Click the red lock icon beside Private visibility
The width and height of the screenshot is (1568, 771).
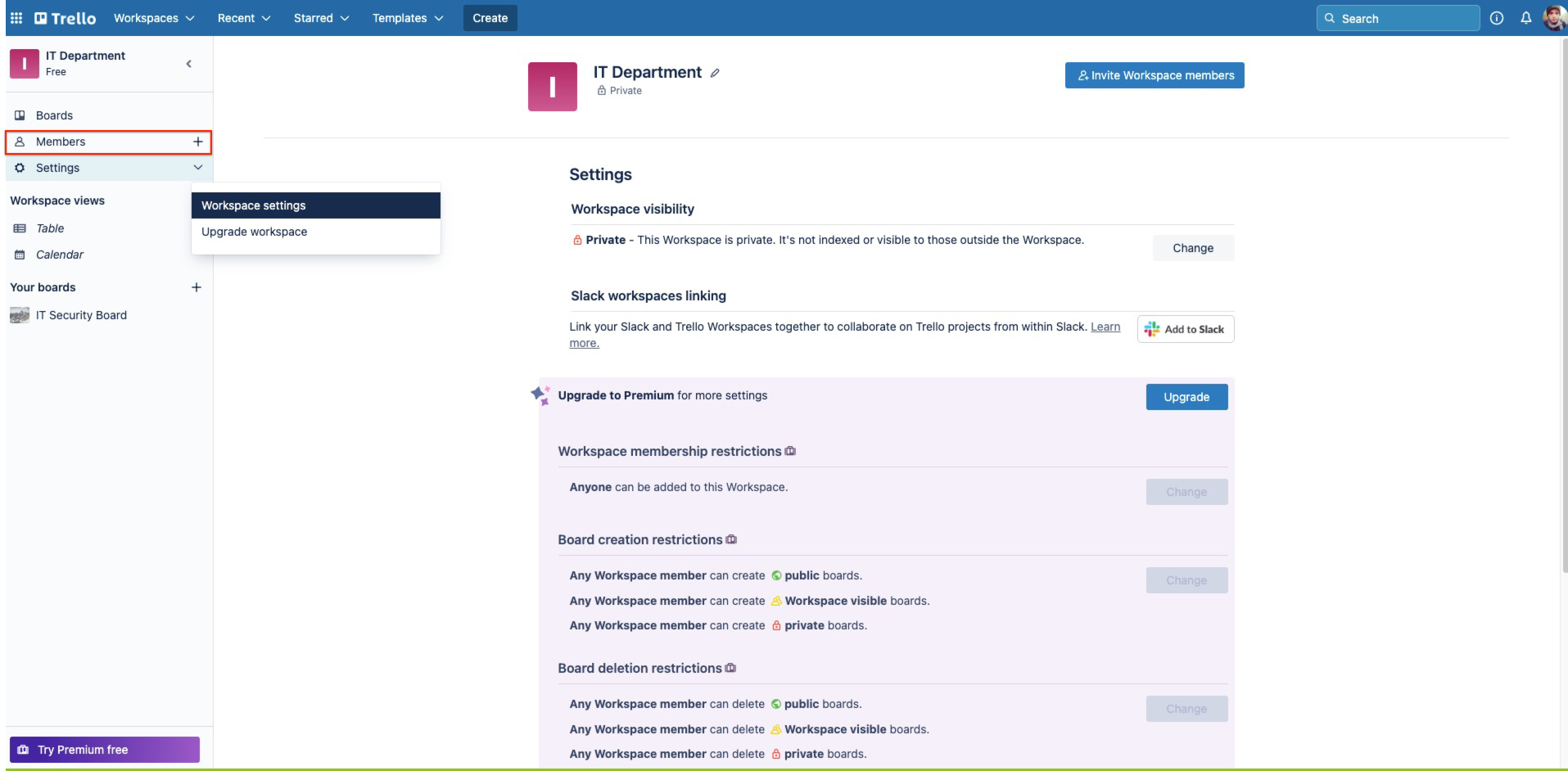coord(577,240)
